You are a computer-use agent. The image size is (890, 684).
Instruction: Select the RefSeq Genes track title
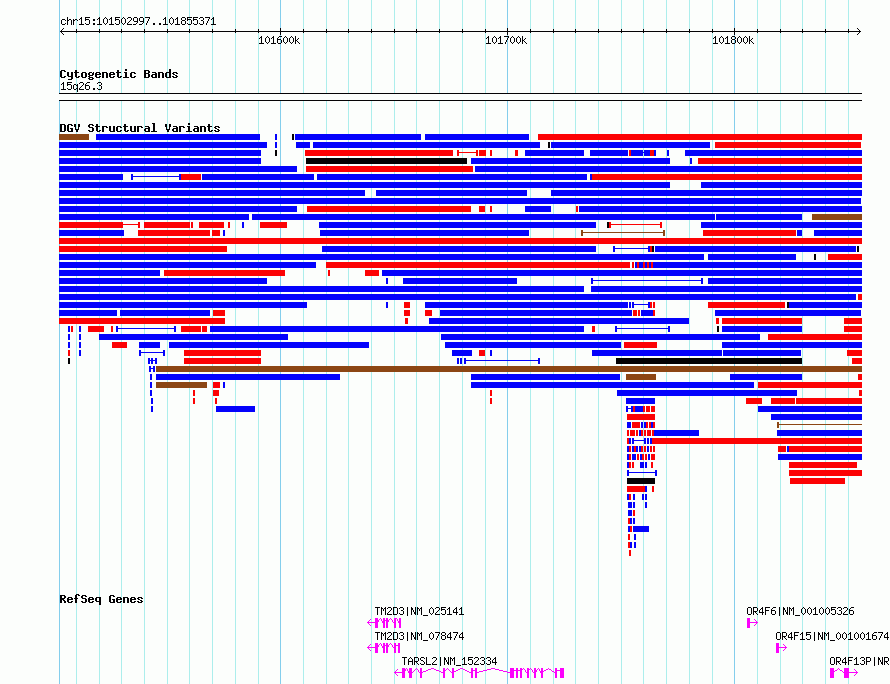coord(101,599)
